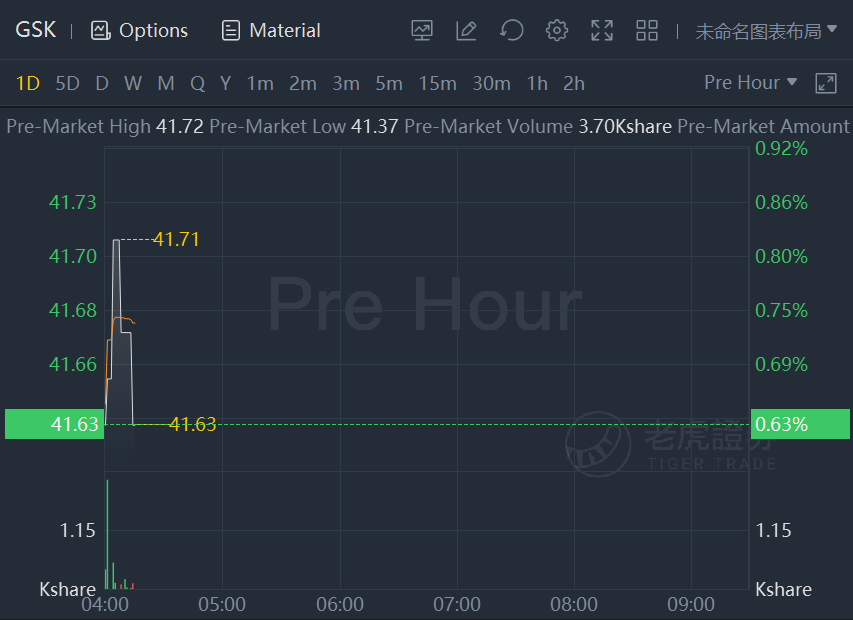
Task: Open the Material document icon
Action: (x=231, y=30)
